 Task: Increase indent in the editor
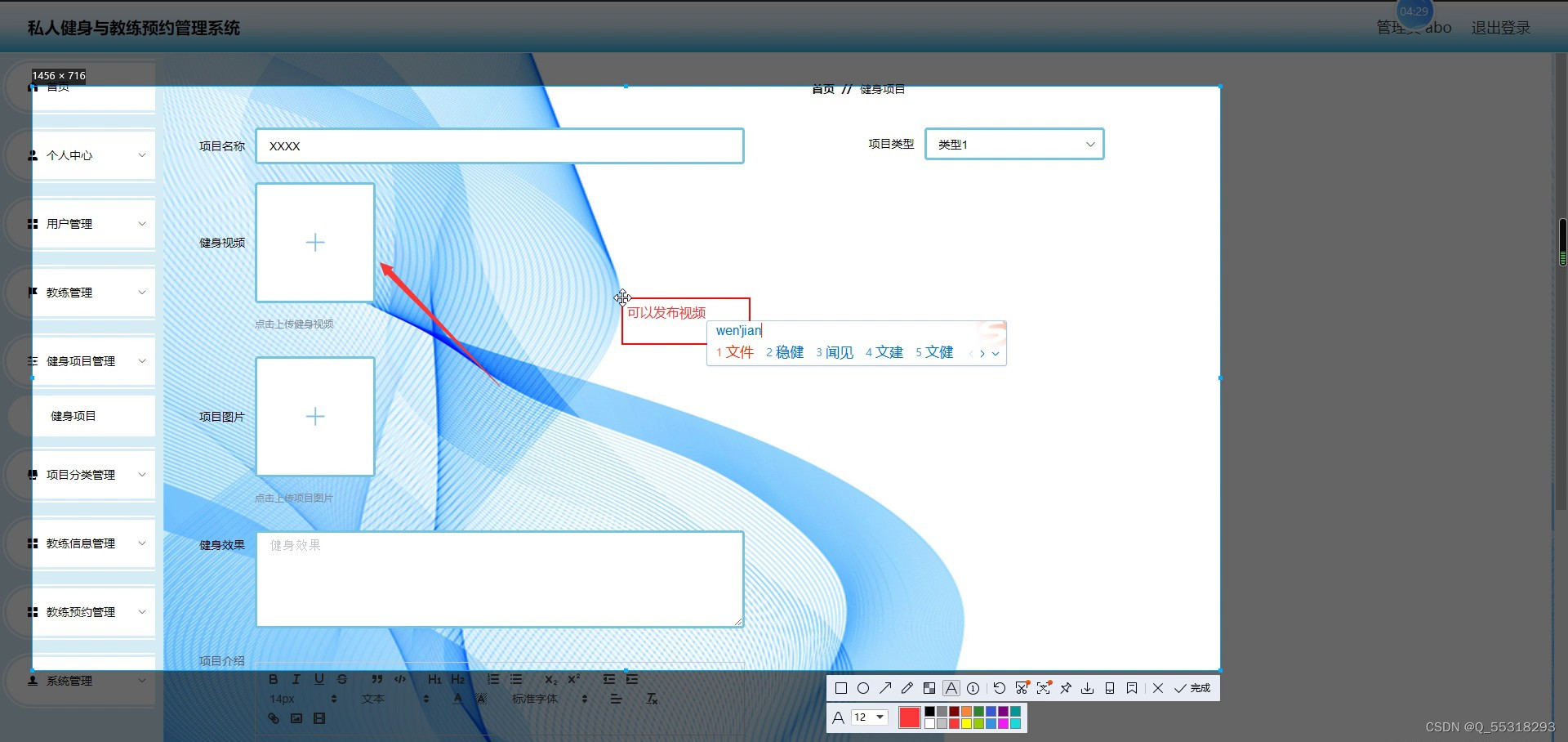(x=632, y=679)
